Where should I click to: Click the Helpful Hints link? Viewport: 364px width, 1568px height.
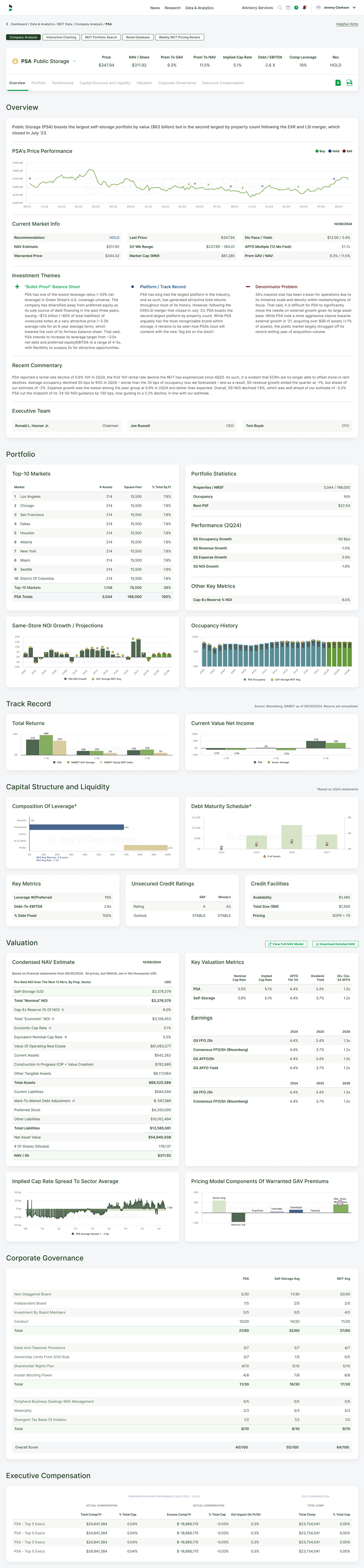(x=347, y=24)
